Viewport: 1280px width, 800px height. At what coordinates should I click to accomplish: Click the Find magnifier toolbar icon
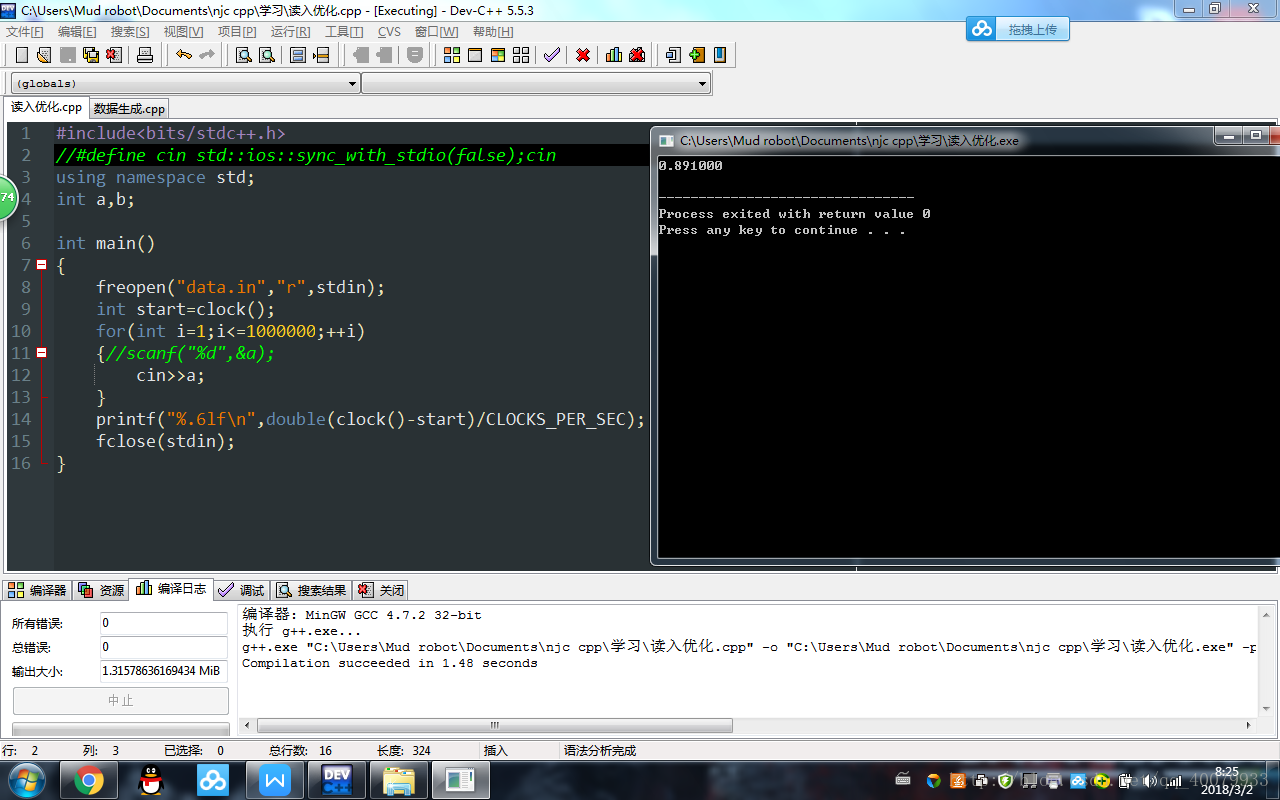click(x=243, y=55)
